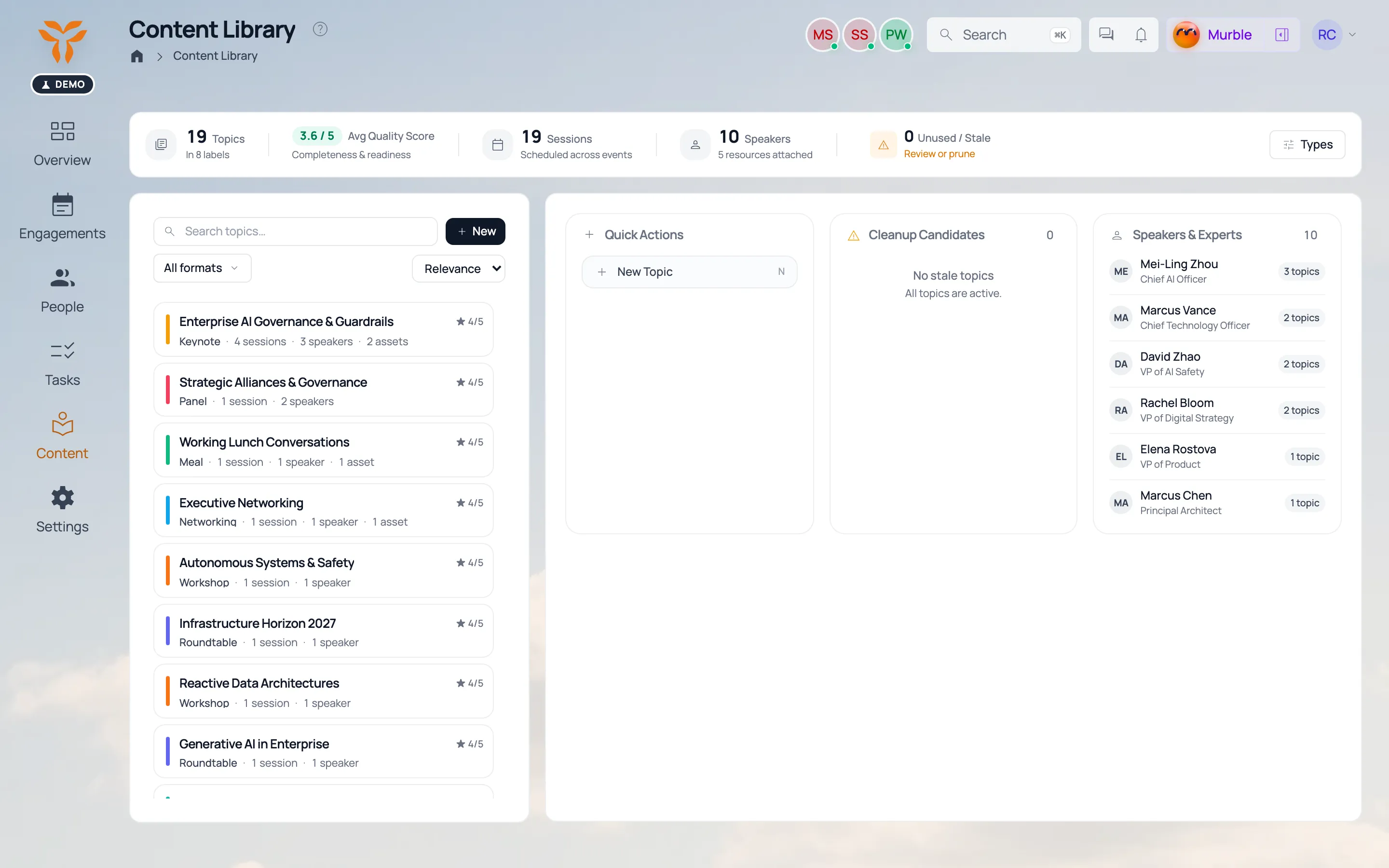Select the Content sidebar item
Viewport: 1389px width, 868px height.
(x=62, y=437)
